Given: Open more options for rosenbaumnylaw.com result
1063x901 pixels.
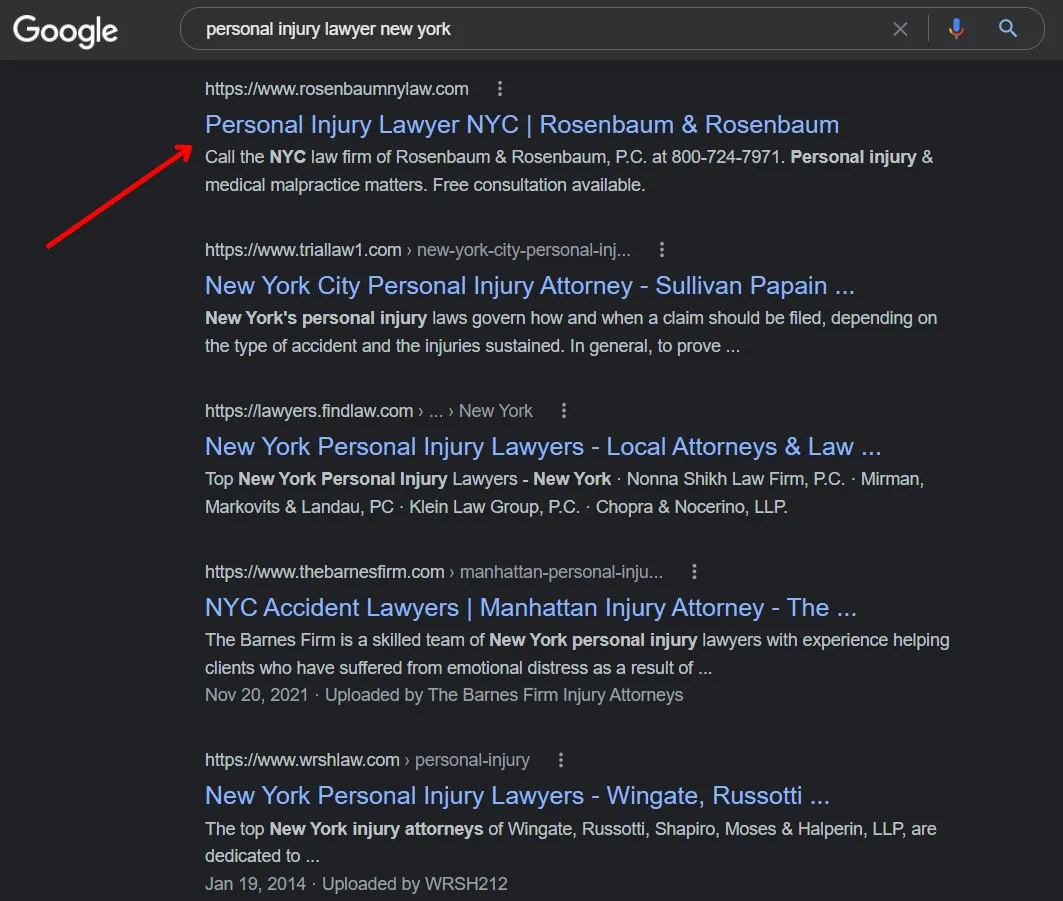Looking at the screenshot, I should tap(500, 89).
